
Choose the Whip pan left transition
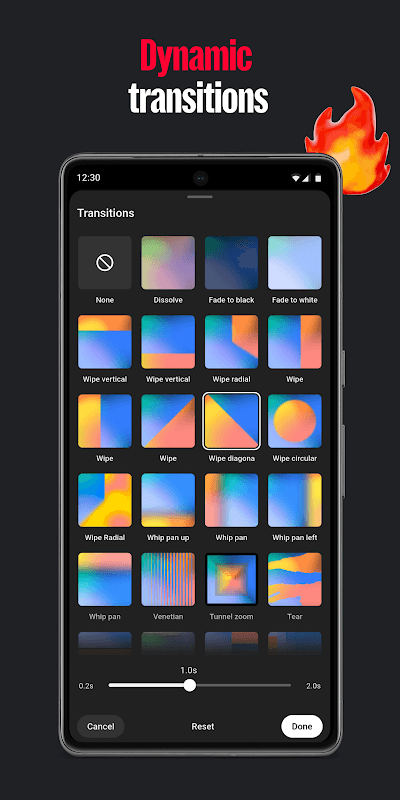[294, 500]
